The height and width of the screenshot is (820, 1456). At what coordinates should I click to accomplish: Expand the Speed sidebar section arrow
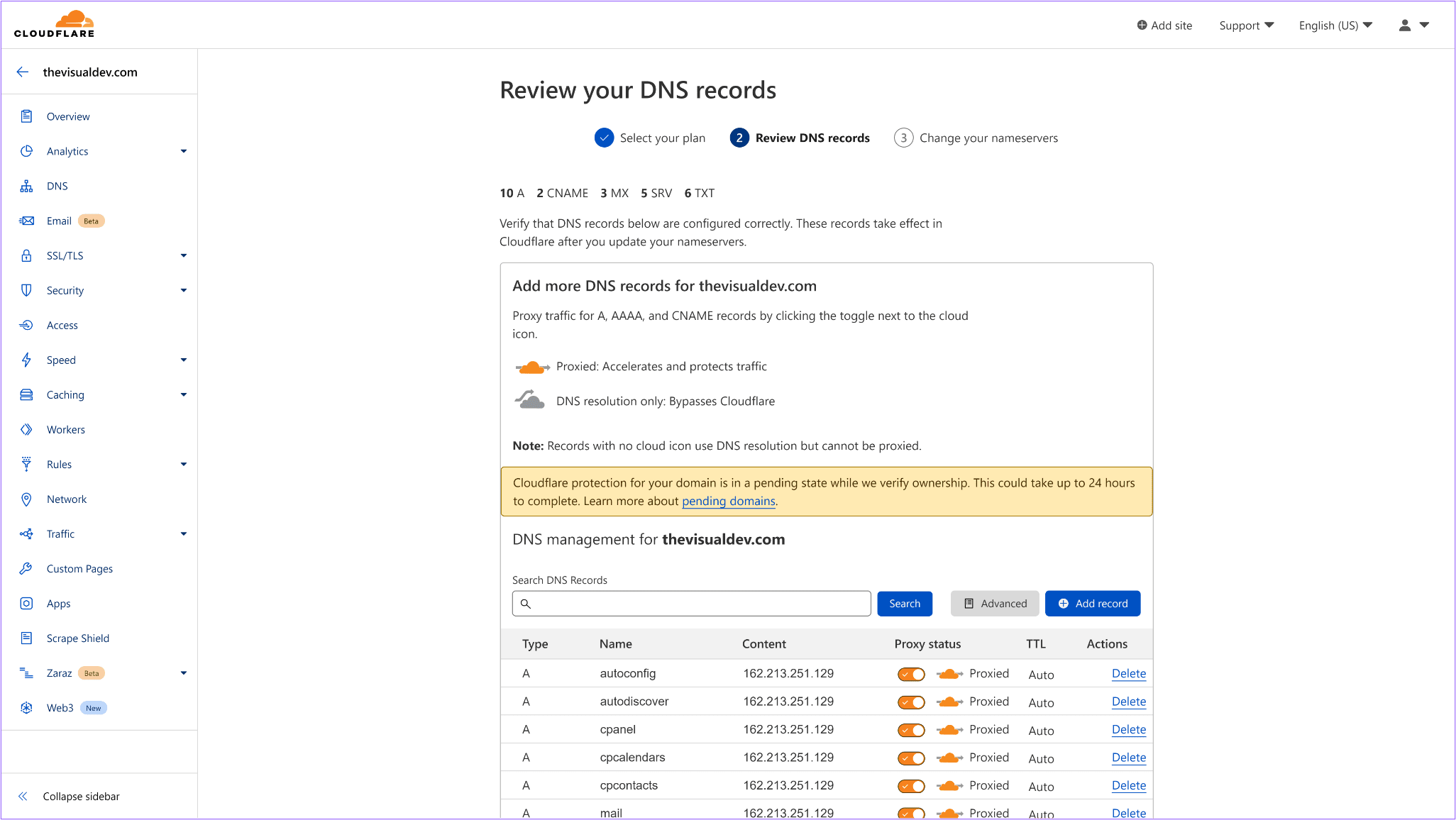(x=184, y=360)
